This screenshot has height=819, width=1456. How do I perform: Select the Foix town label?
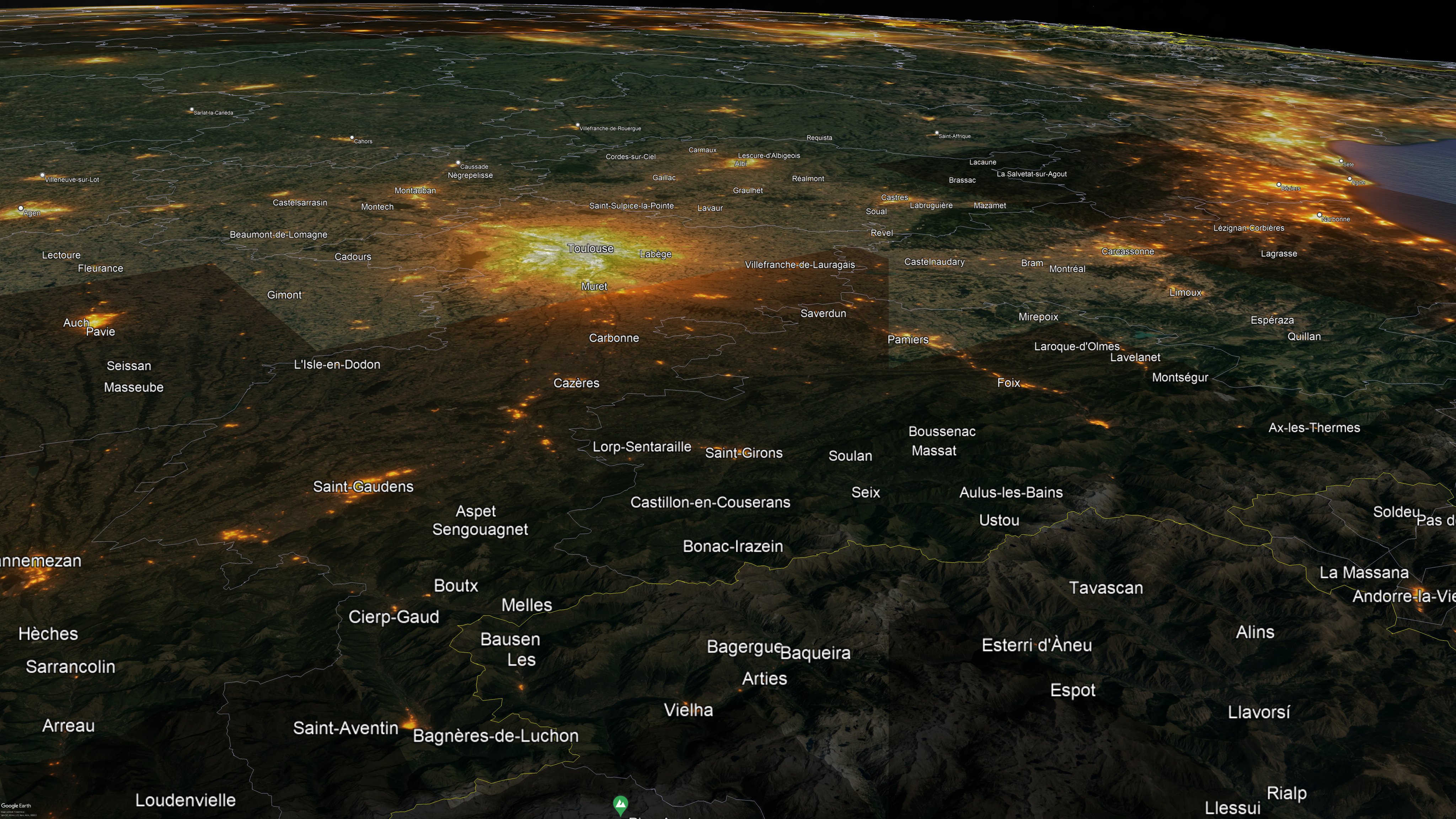tap(1008, 383)
